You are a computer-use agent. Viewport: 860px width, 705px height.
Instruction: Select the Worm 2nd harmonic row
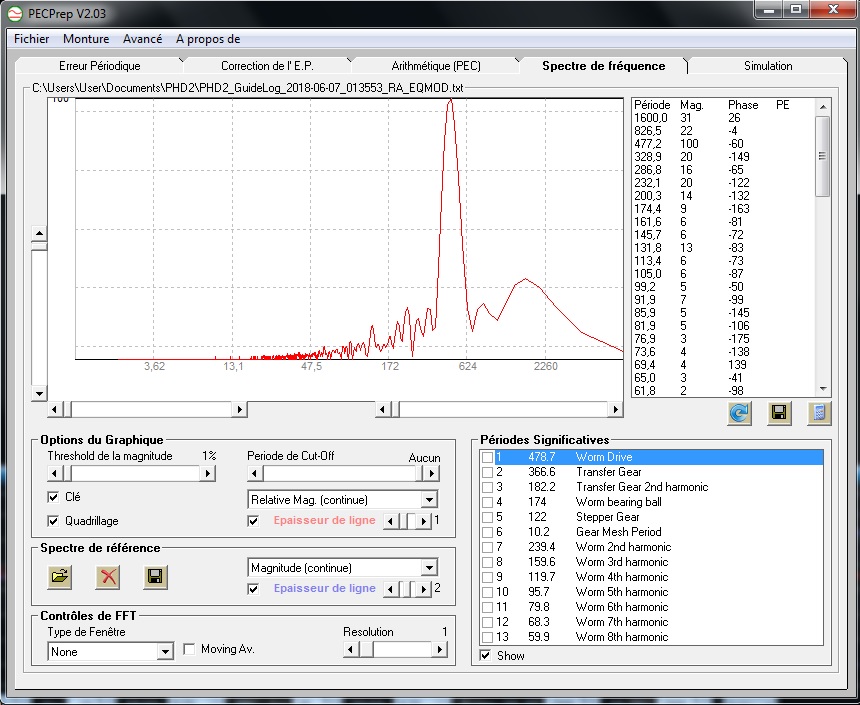[x=652, y=547]
